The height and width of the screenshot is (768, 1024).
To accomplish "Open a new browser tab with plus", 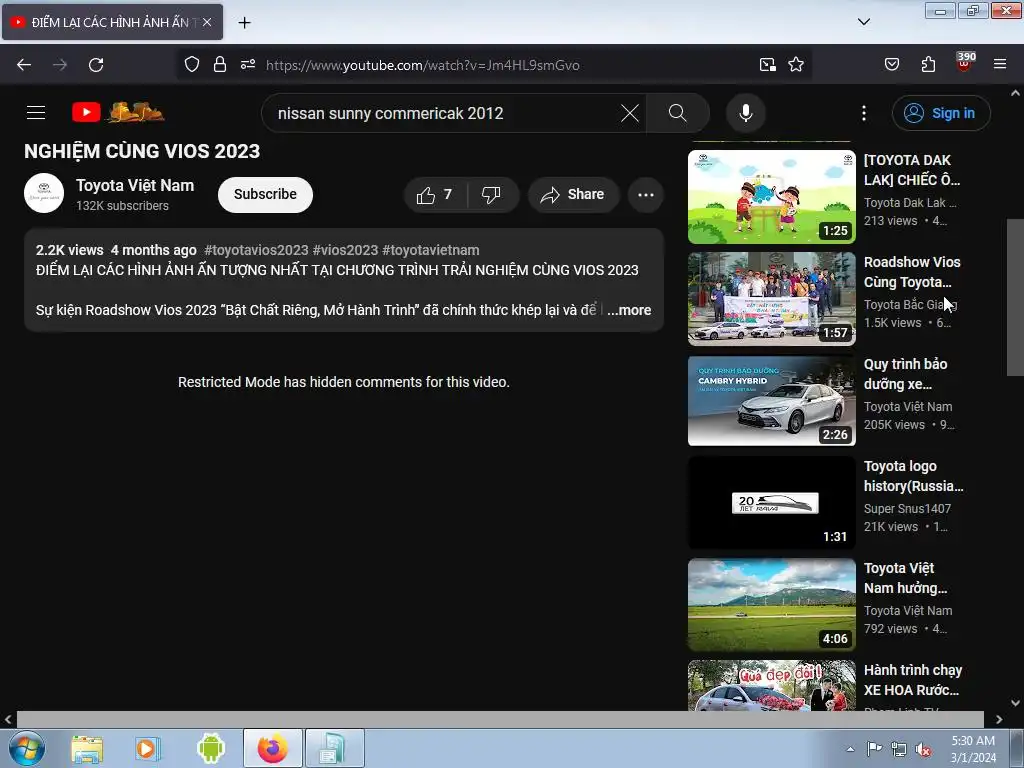I will pos(244,22).
